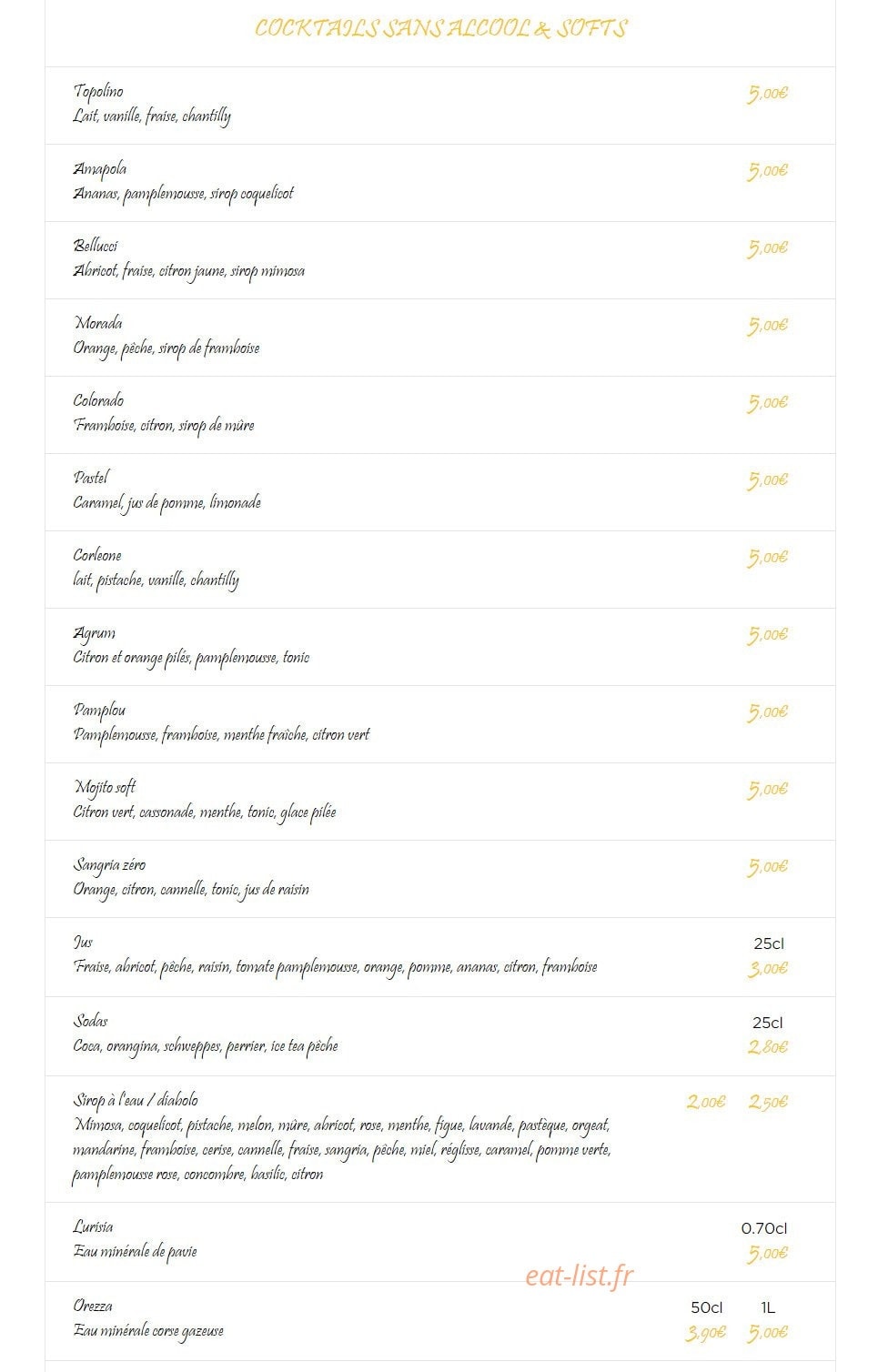The image size is (878, 1372).
Task: Select the Pastel drink title
Action: click(91, 478)
